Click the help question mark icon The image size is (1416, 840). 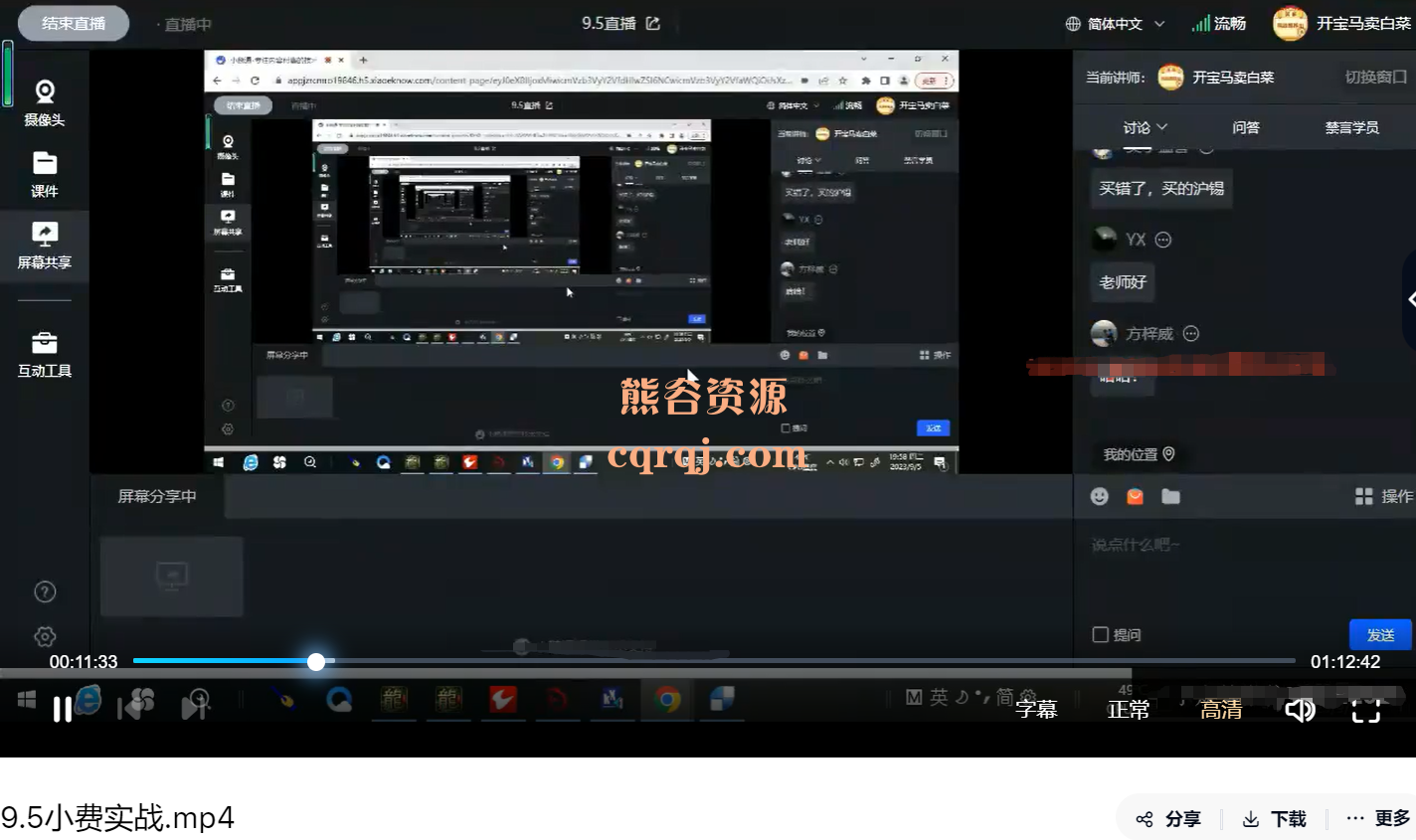pos(45,591)
